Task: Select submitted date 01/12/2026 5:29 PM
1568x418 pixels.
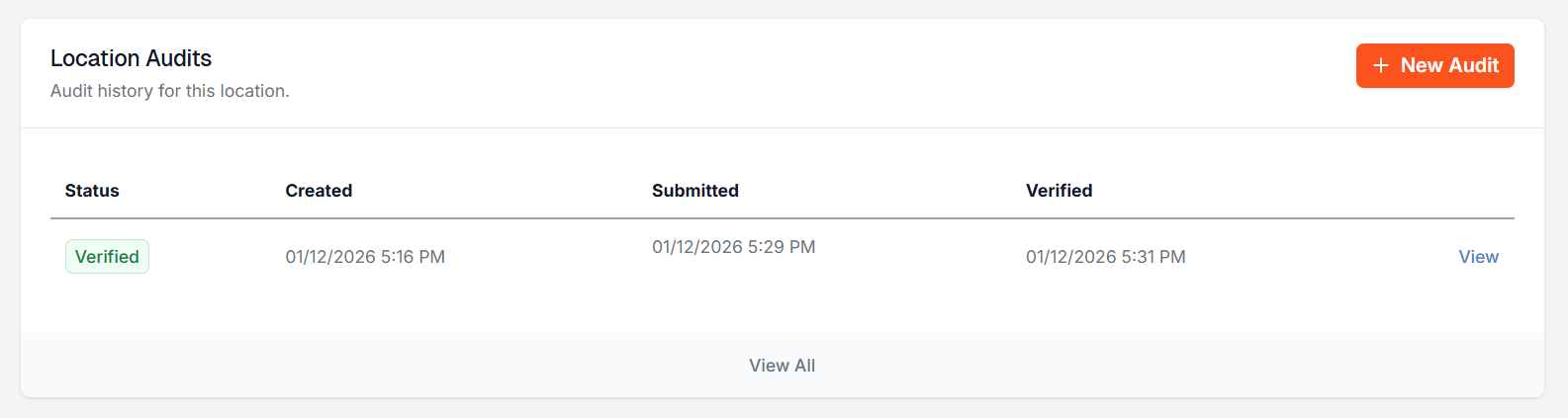Action: (x=733, y=247)
